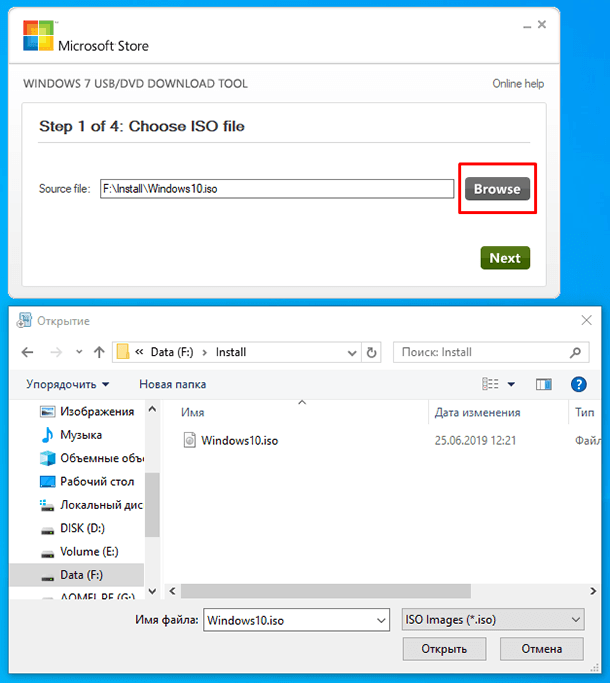Viewport: 610px width, 683px height.
Task: Click the Объемные объекты cube icon
Action: pos(47,458)
